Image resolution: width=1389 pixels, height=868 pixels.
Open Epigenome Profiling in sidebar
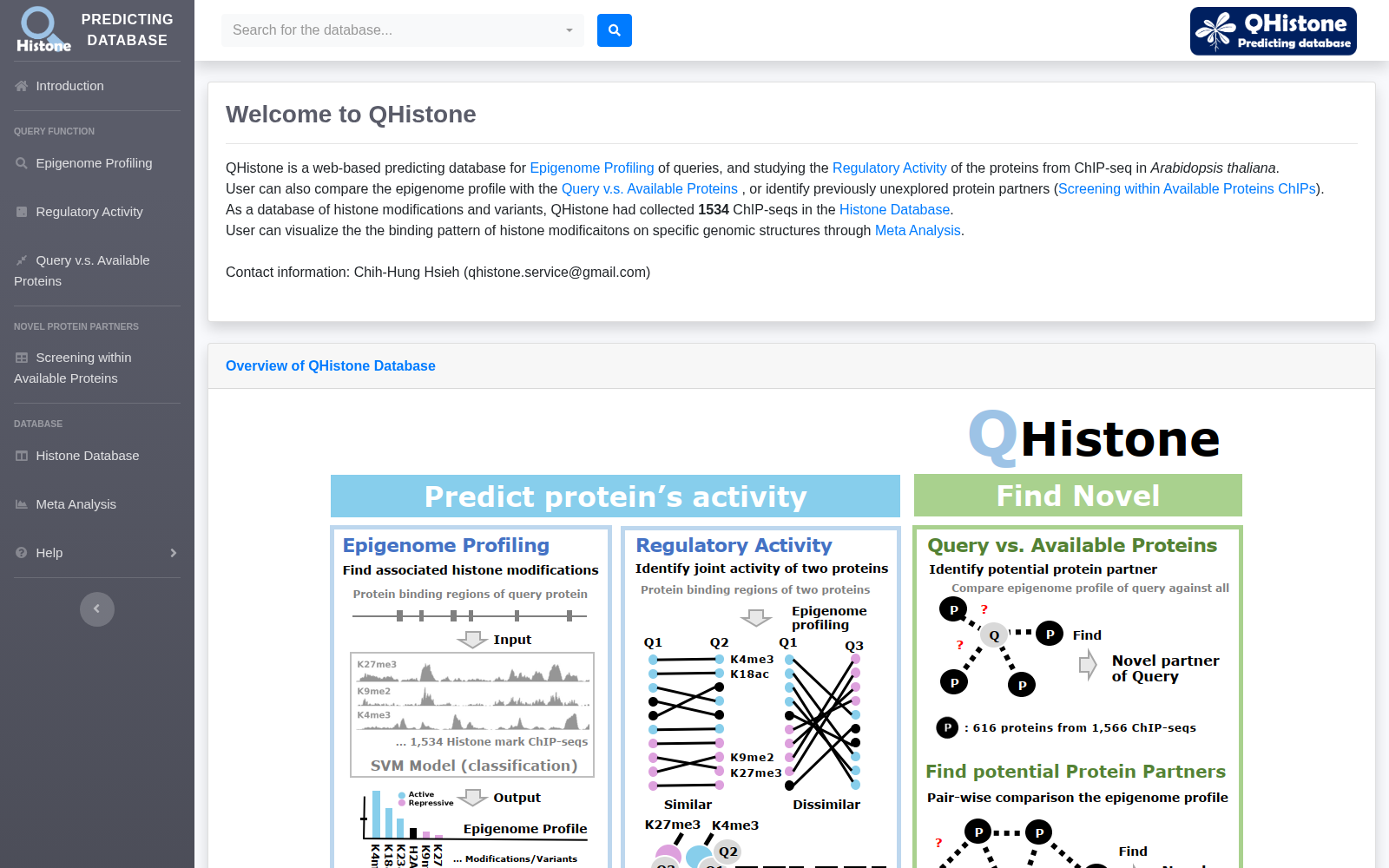[x=97, y=163]
